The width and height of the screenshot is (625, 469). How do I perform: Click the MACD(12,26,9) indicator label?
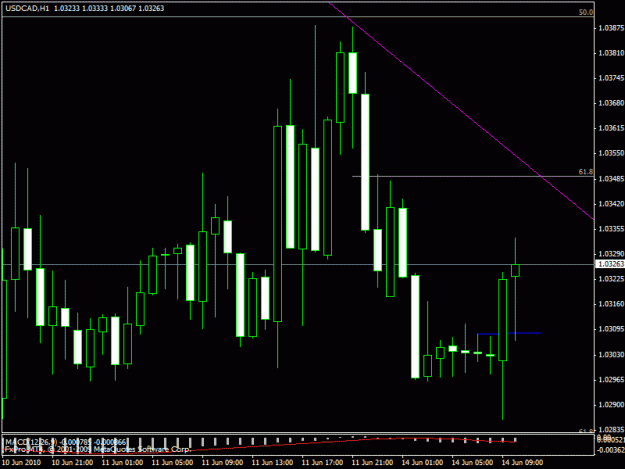pyautogui.click(x=31, y=442)
